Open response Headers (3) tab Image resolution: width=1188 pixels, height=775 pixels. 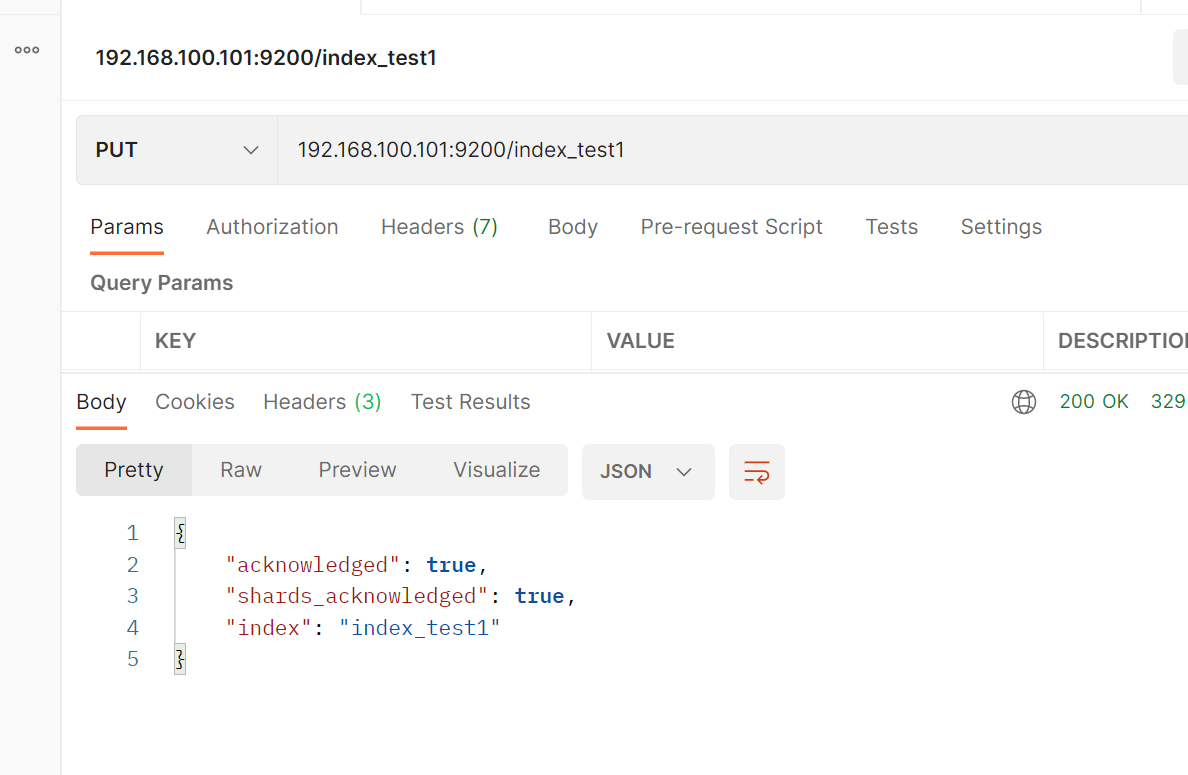point(322,402)
